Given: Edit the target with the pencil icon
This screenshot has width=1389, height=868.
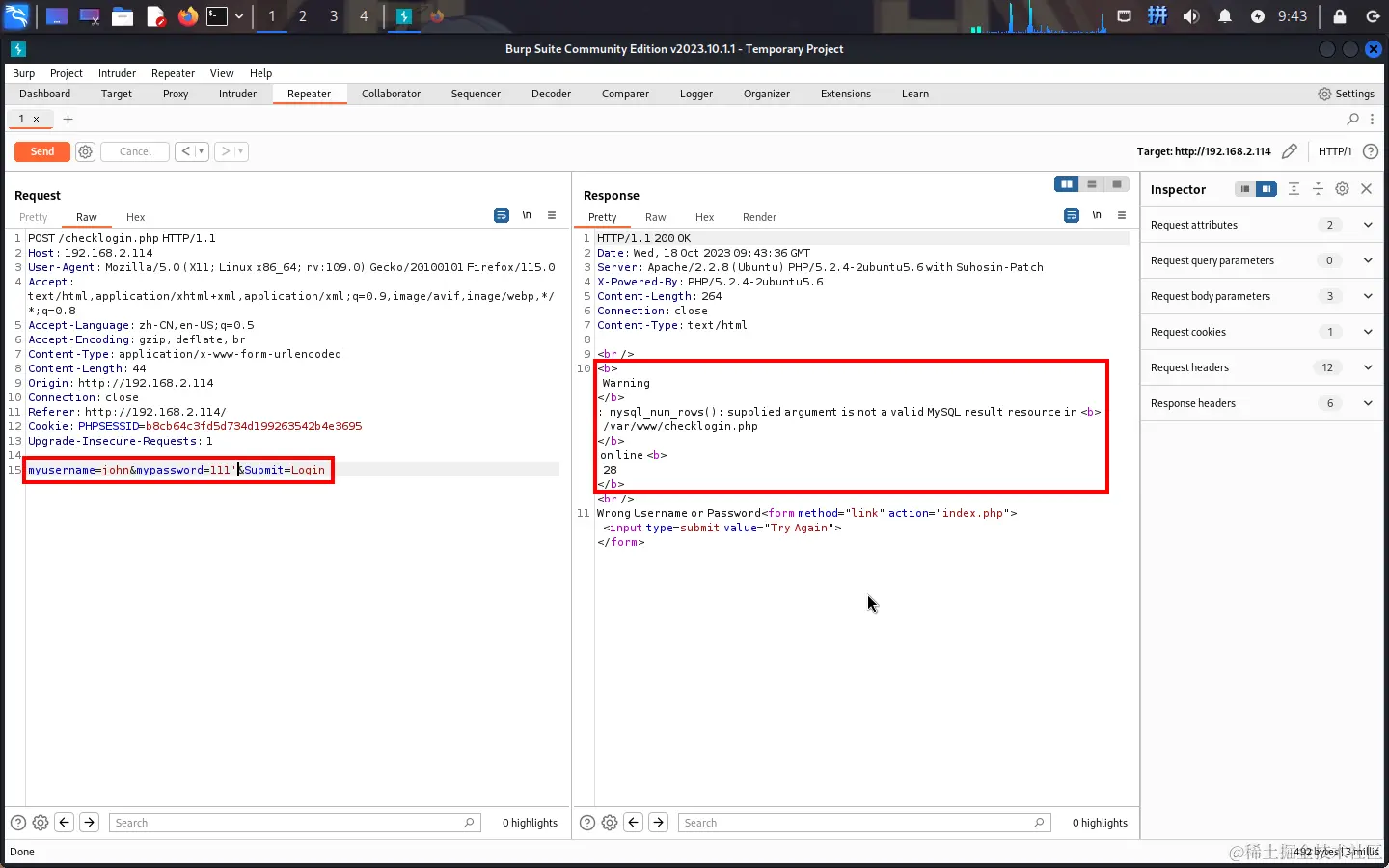Looking at the screenshot, I should click(x=1290, y=151).
